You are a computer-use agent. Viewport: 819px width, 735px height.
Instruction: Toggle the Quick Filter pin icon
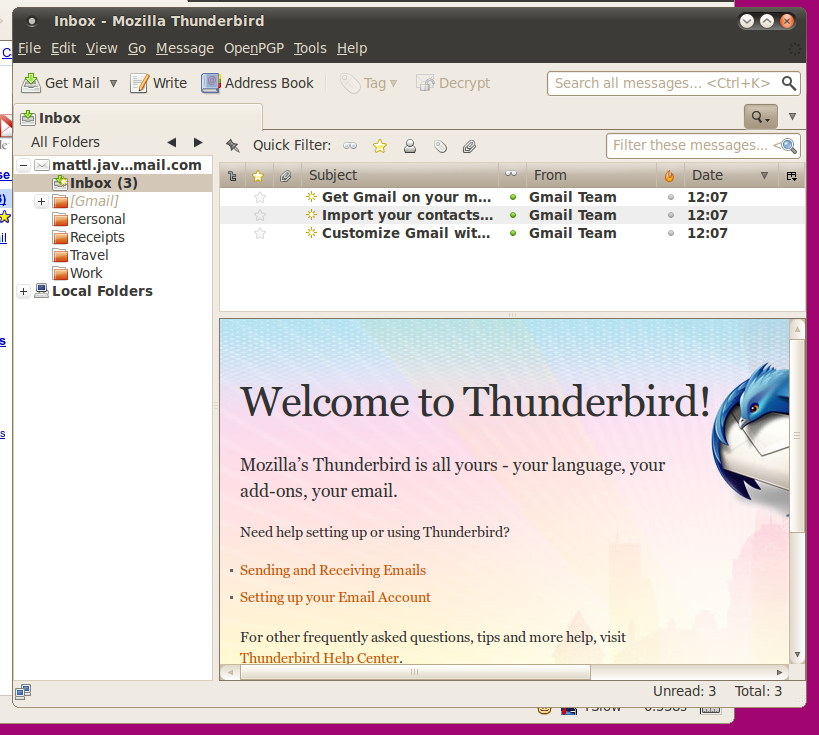pos(232,146)
